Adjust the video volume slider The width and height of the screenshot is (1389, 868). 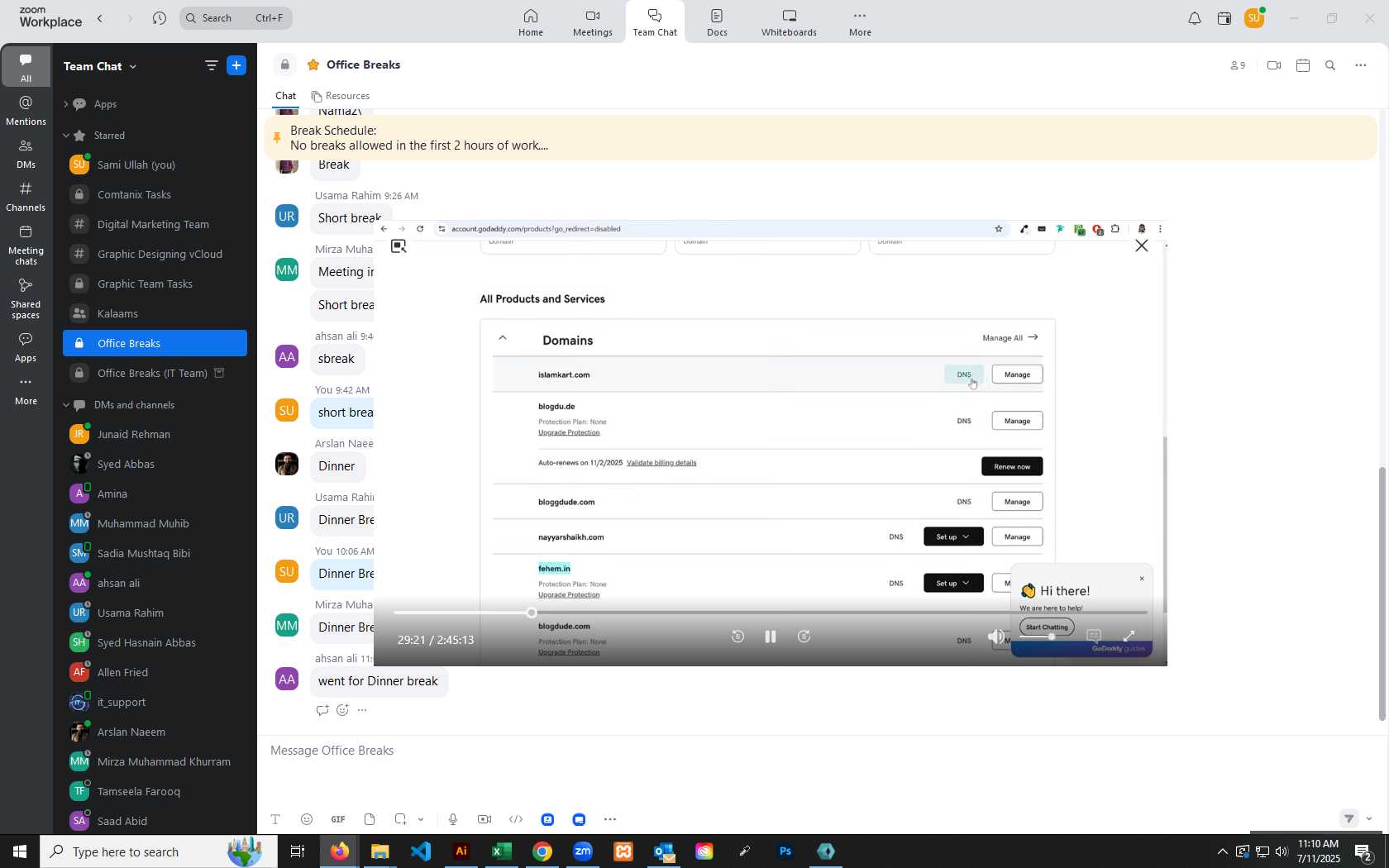click(x=1037, y=637)
